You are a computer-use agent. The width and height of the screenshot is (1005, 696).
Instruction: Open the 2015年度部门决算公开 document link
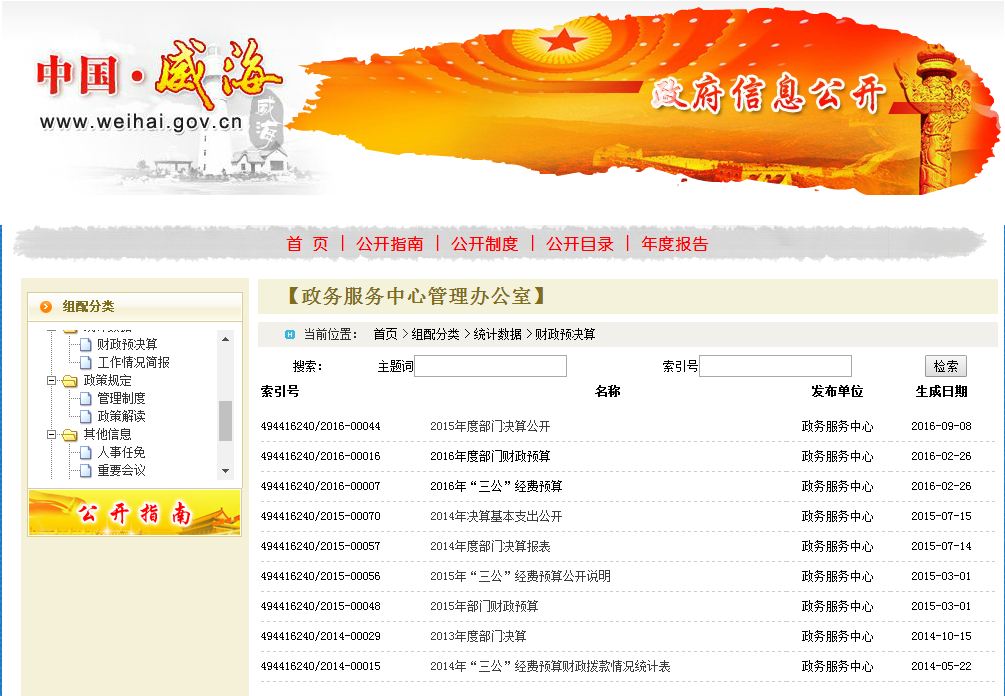coord(490,427)
